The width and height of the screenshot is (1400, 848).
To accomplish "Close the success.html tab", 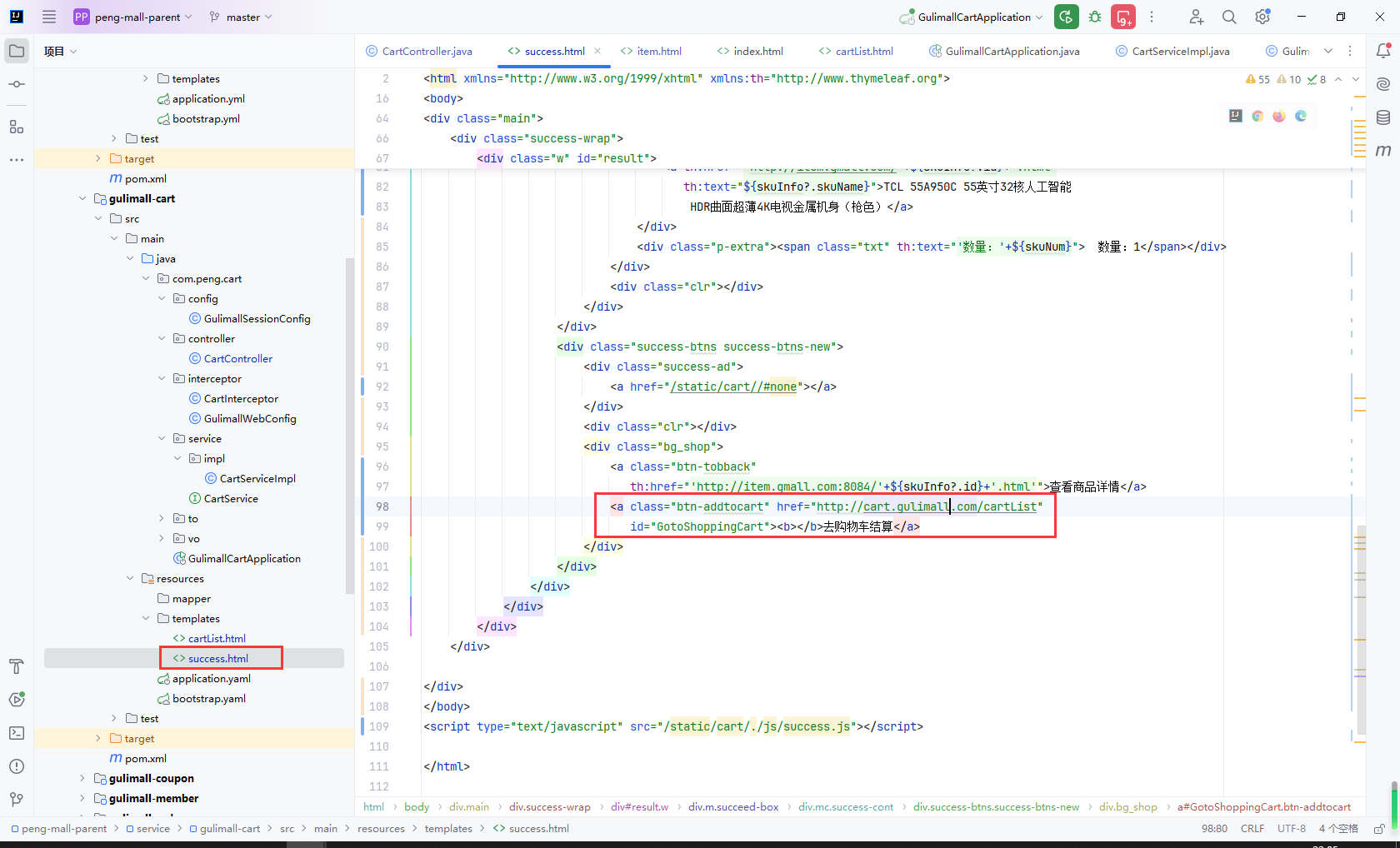I will (597, 51).
